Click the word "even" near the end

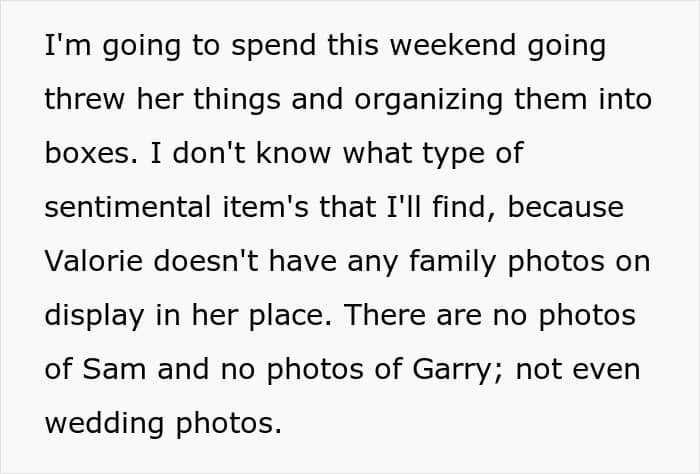coord(606,370)
